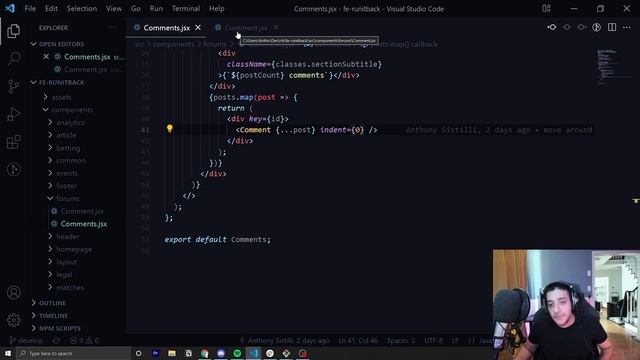Close Comments.jsx in Open Editors list
Screen dimensions: 640x360
tap(46, 57)
